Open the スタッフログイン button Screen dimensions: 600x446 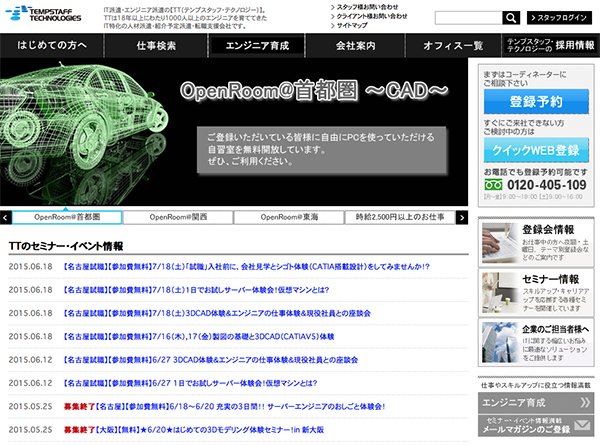pyautogui.click(x=559, y=18)
